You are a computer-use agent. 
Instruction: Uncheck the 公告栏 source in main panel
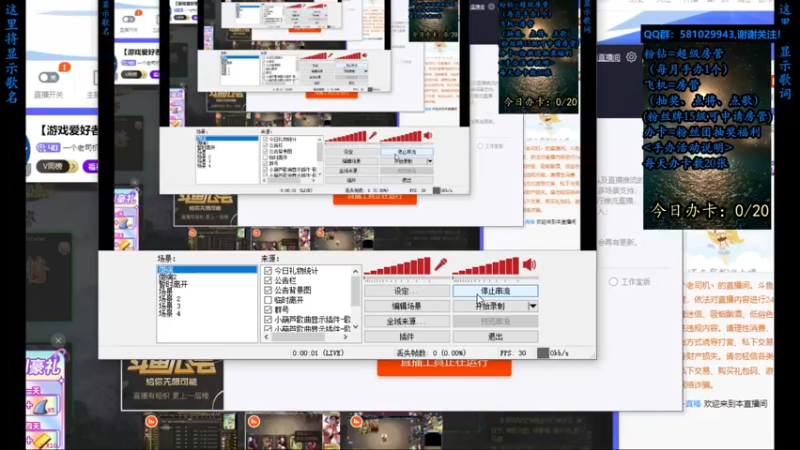(268, 281)
